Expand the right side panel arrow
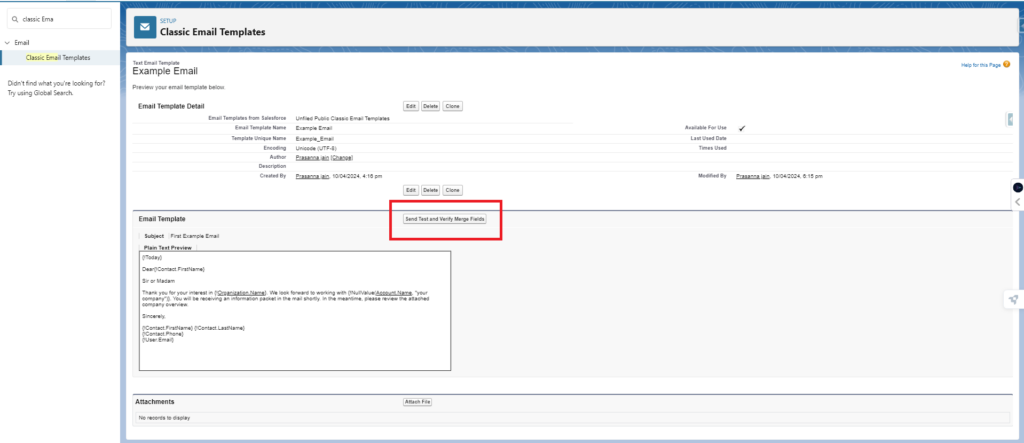Screen dimensions: 1024x443 point(1017,202)
